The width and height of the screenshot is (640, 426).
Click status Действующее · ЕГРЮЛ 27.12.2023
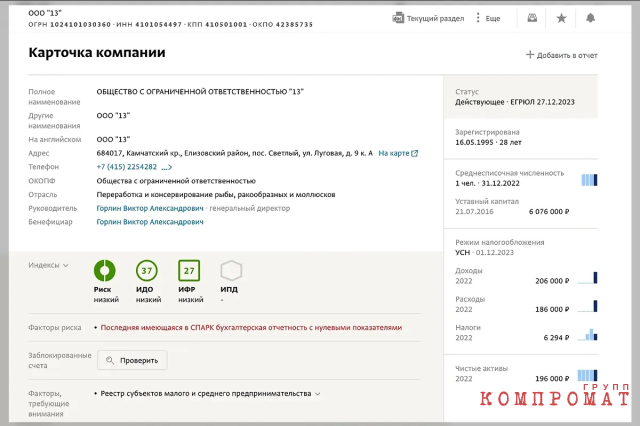pyautogui.click(x=515, y=102)
